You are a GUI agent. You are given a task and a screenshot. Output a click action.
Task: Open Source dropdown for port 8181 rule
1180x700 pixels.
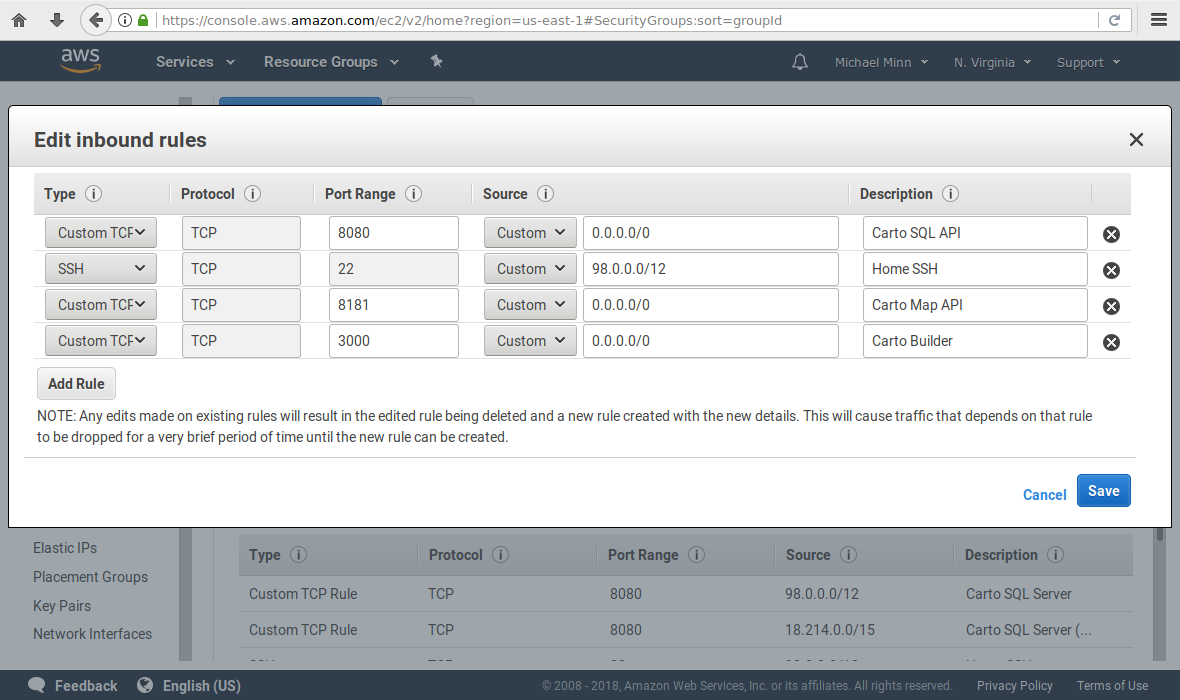(530, 305)
